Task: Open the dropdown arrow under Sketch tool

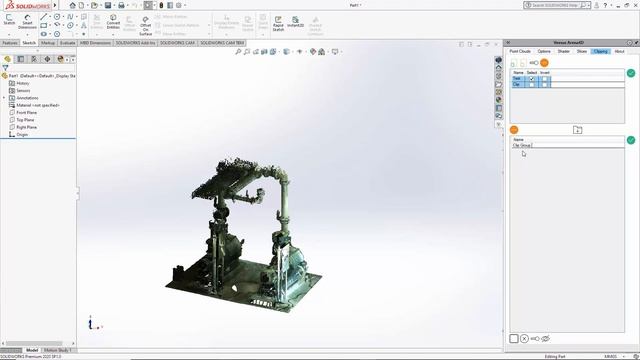Action: 9,34
